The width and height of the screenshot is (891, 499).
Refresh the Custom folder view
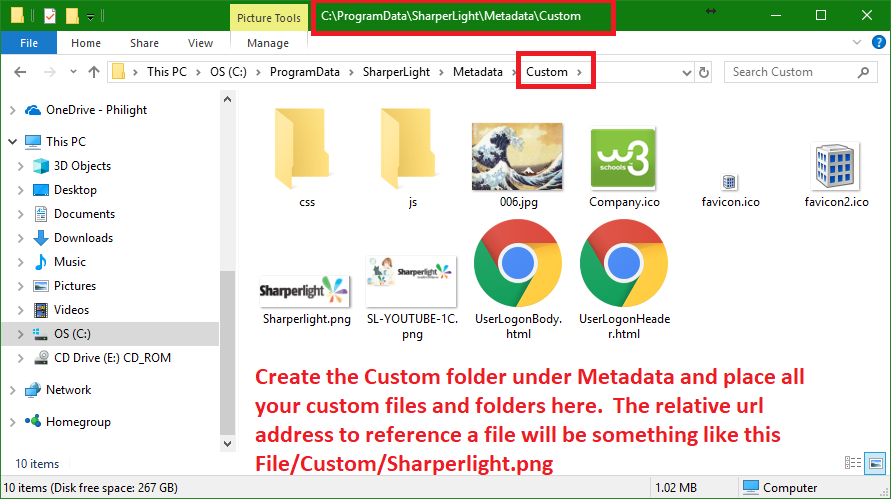pos(704,72)
